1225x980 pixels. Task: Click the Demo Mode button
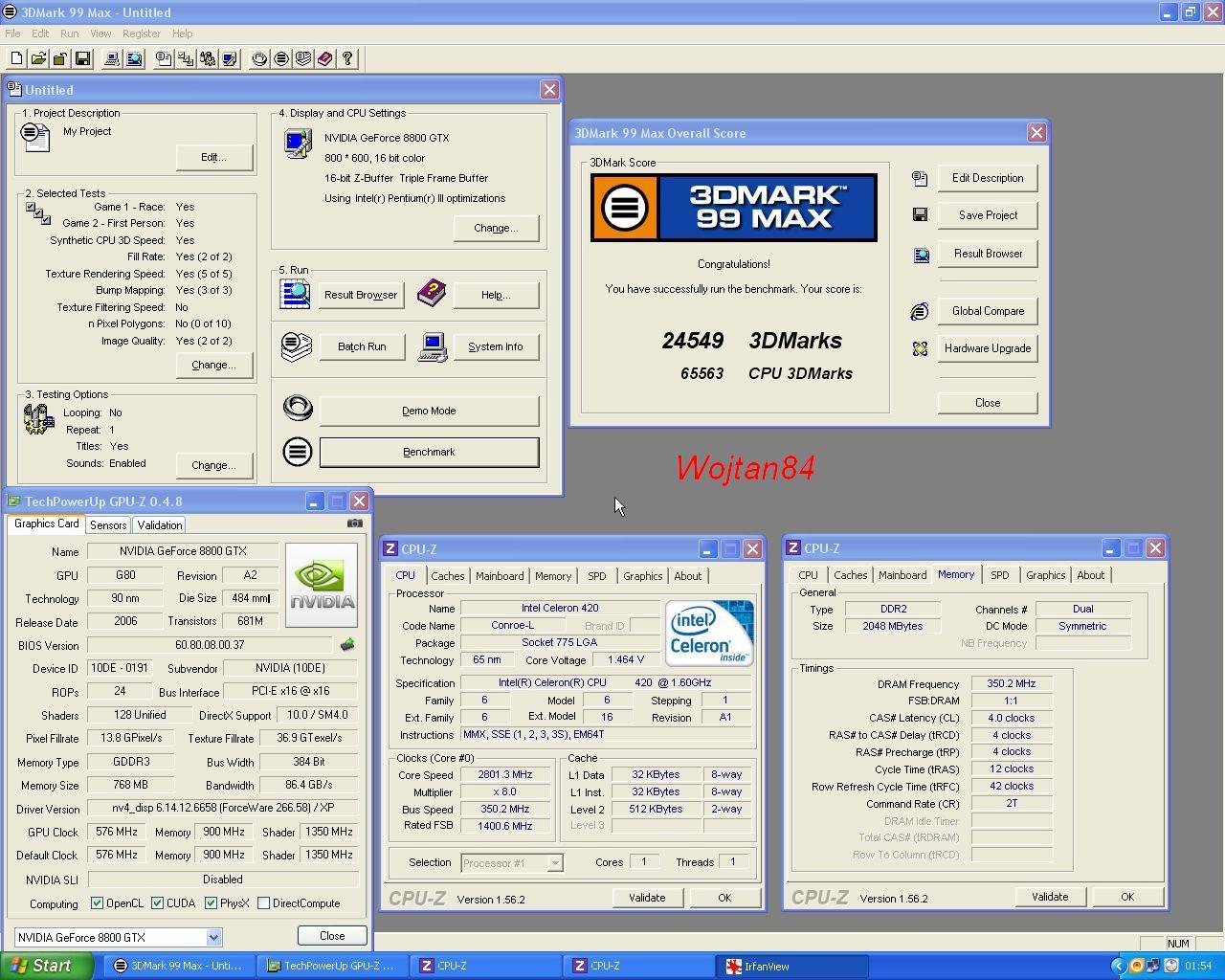429,411
